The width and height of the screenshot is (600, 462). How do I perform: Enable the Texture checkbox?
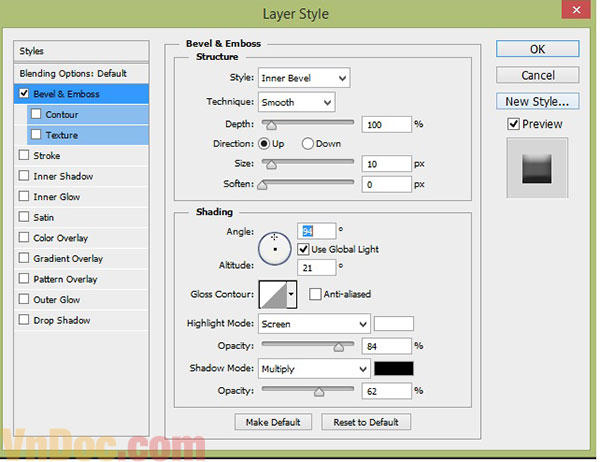click(x=36, y=135)
